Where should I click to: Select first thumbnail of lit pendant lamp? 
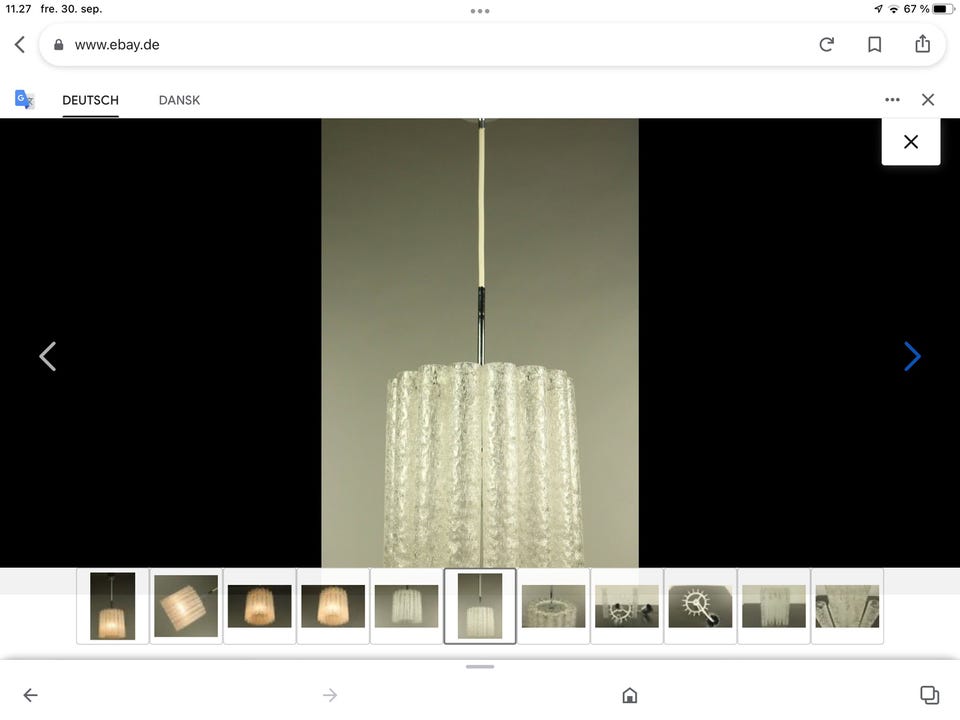pyautogui.click(x=113, y=606)
